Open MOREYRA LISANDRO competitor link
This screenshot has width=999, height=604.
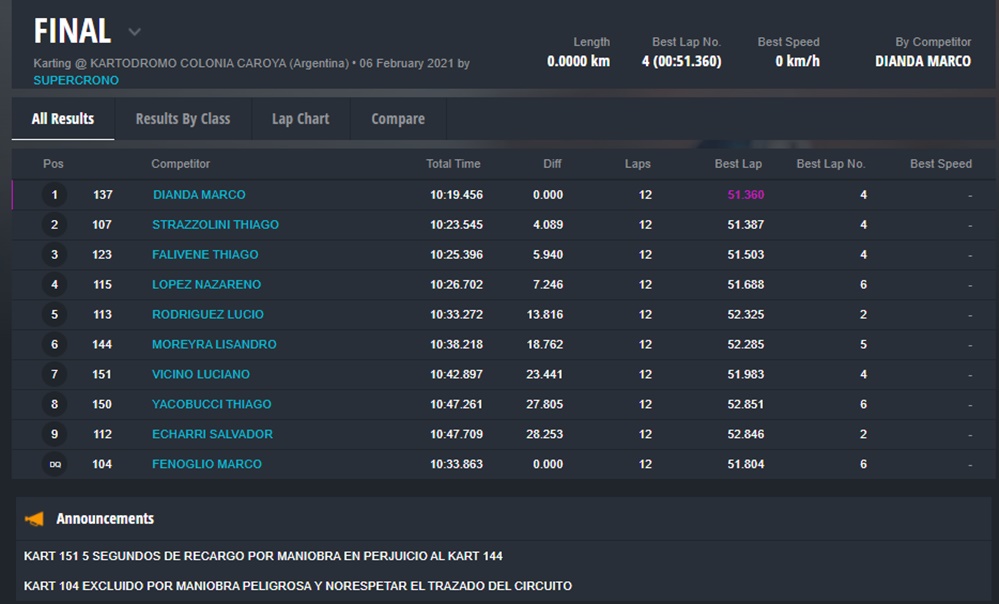(x=214, y=345)
